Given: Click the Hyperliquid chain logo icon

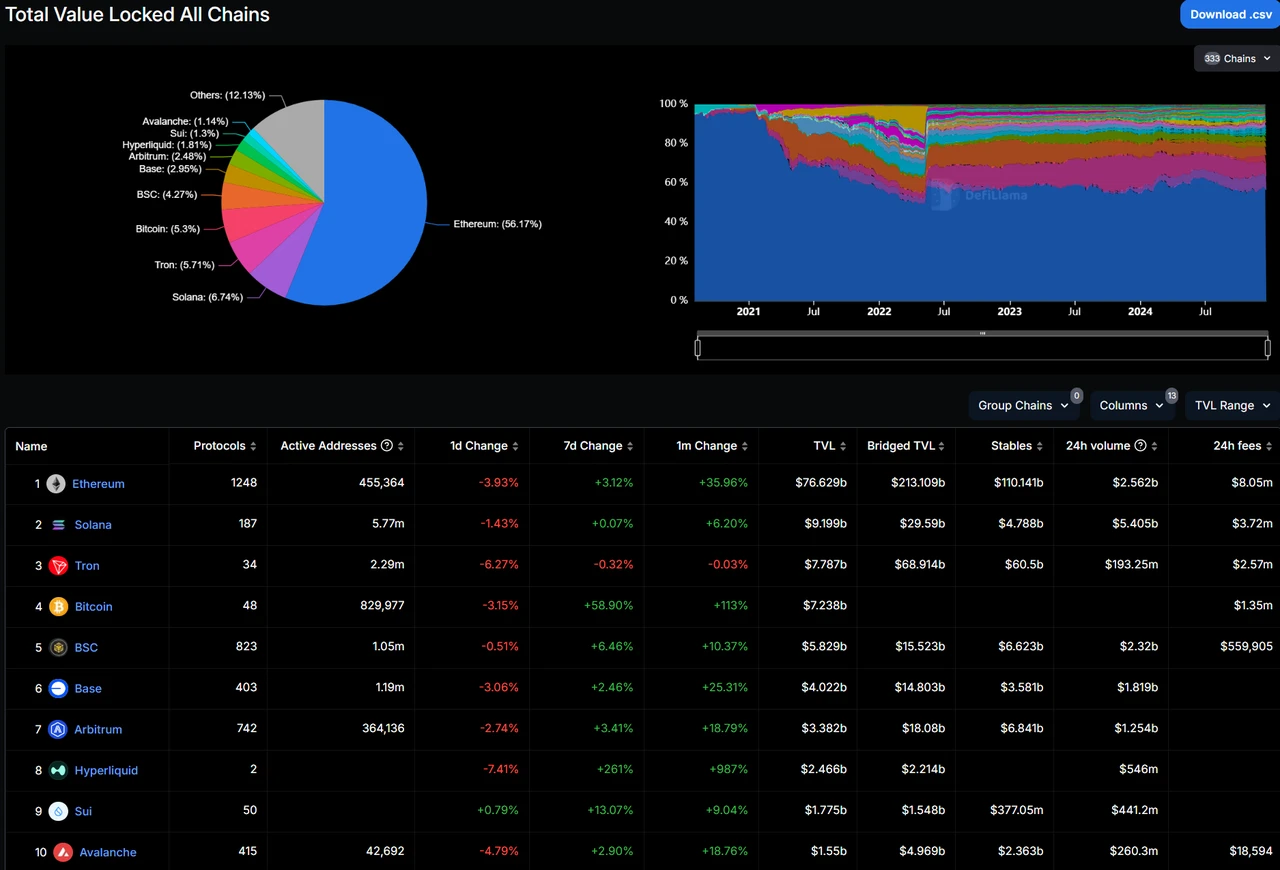Looking at the screenshot, I should [x=58, y=771].
